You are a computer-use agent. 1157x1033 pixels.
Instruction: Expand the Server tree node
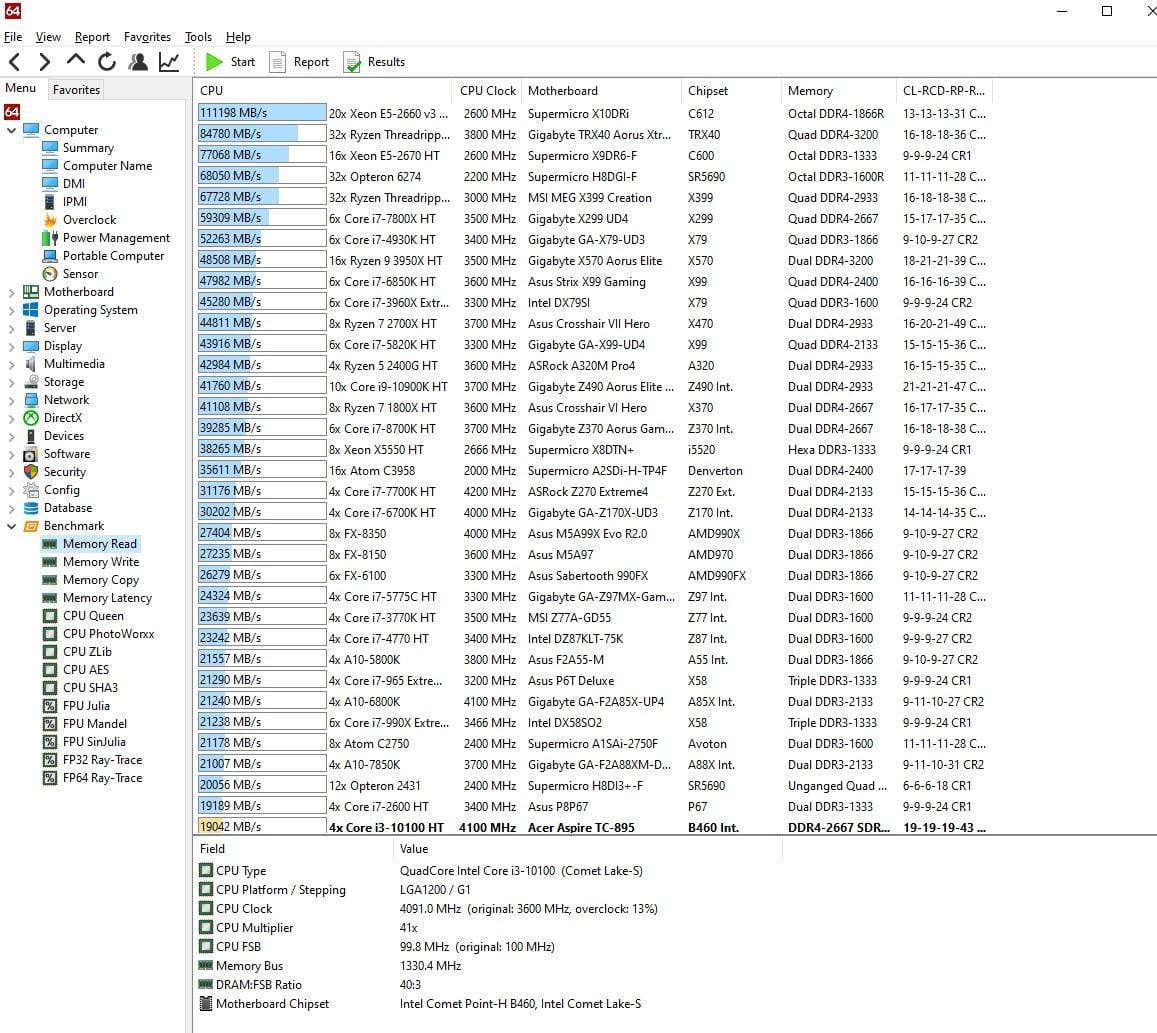[x=11, y=328]
